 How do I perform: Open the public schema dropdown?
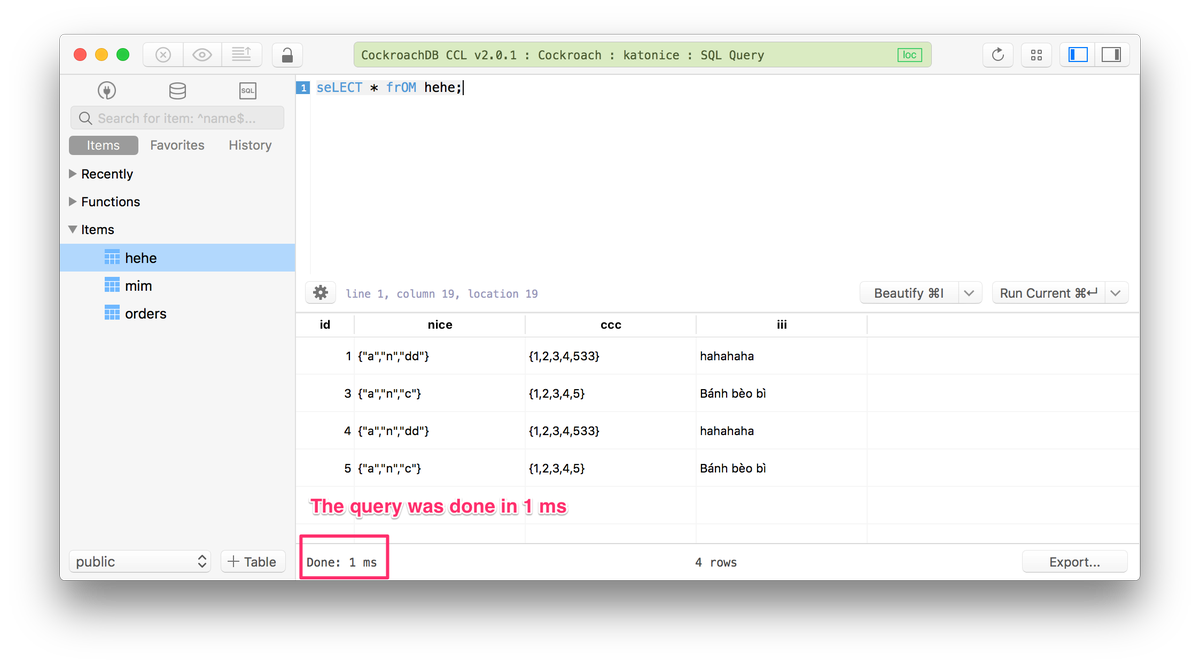click(x=139, y=562)
